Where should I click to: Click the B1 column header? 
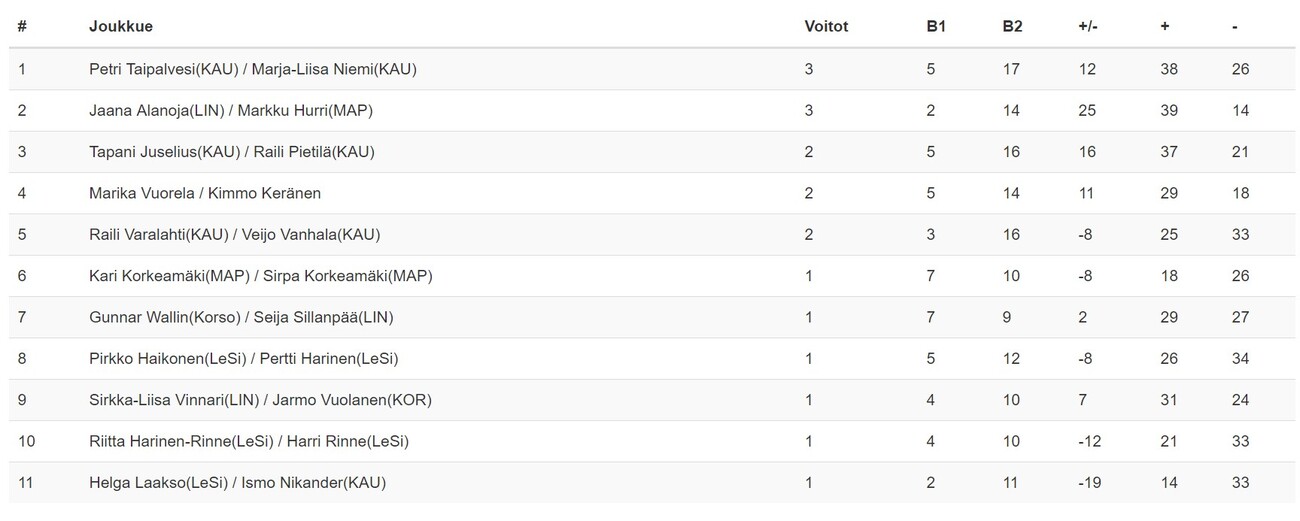[x=936, y=27]
